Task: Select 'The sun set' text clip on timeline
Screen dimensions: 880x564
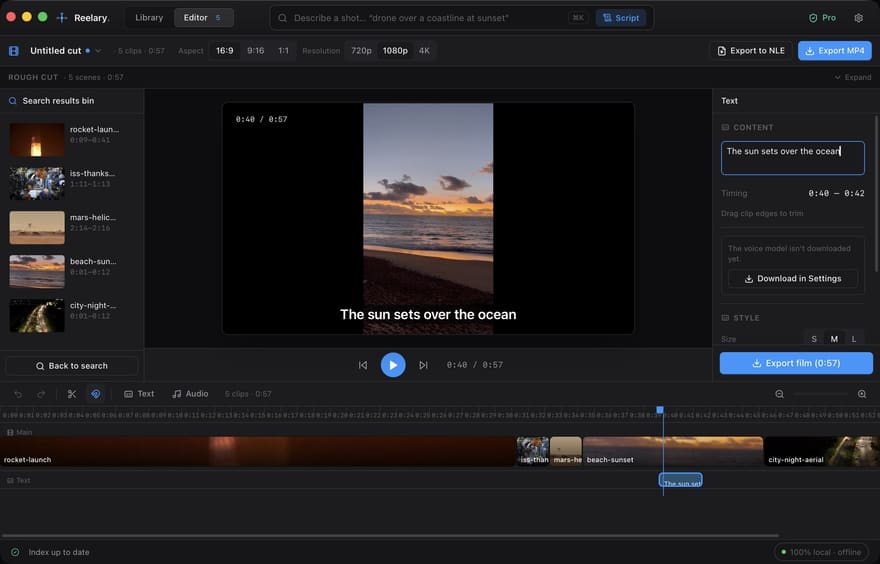Action: pos(680,480)
